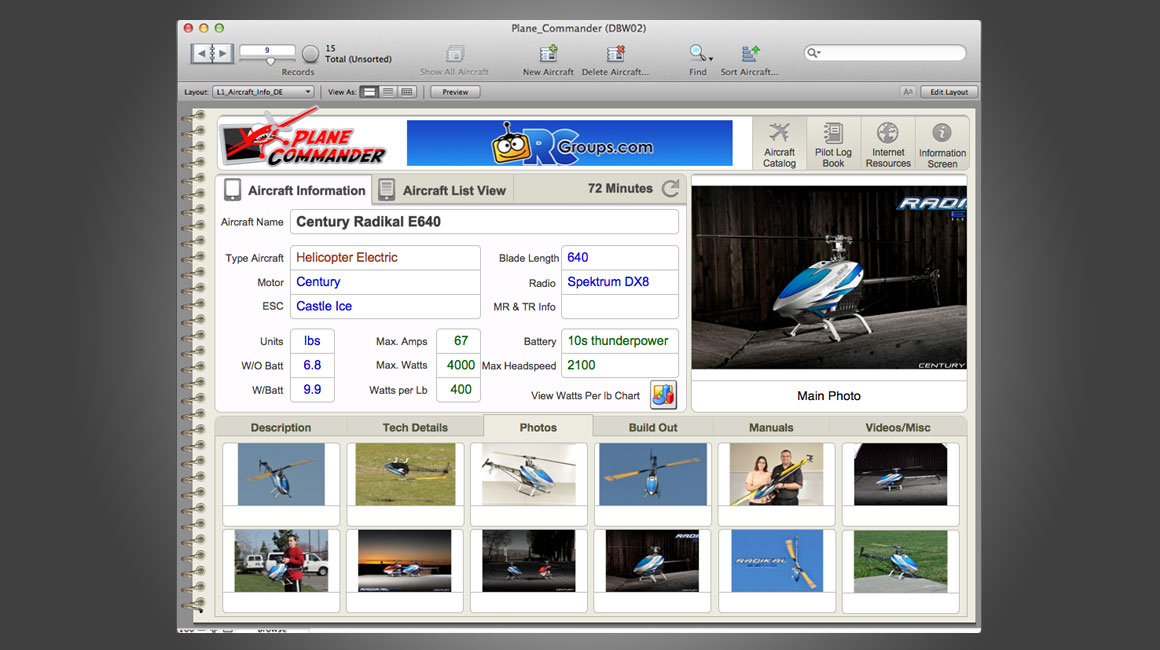The width and height of the screenshot is (1160, 650).
Task: Switch to Form view
Action: (369, 92)
